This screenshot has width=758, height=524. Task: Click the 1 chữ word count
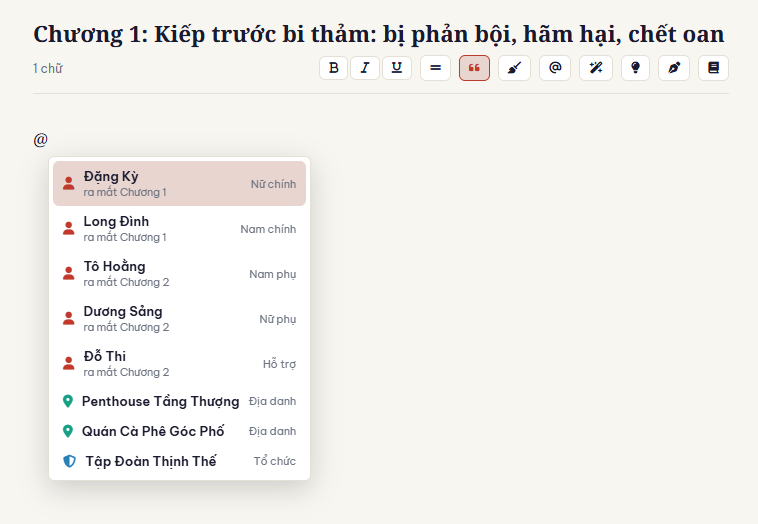coord(48,69)
